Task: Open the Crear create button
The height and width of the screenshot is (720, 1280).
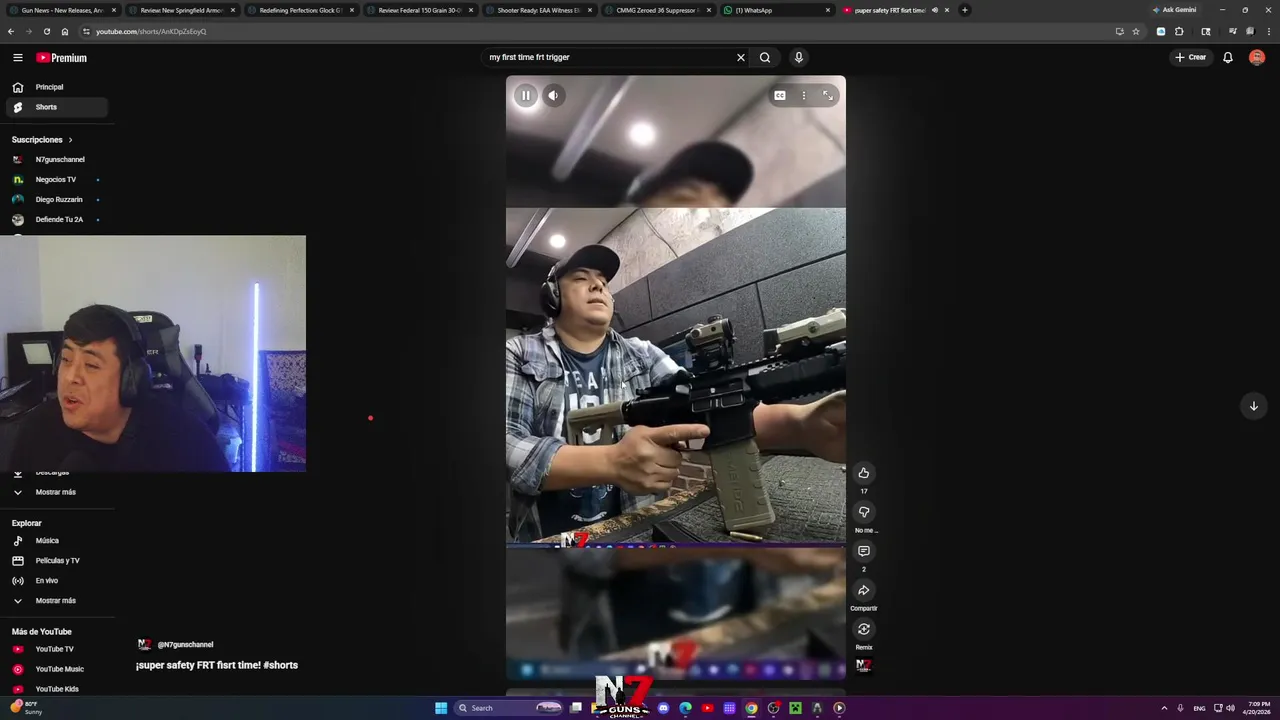Action: pos(1191,58)
